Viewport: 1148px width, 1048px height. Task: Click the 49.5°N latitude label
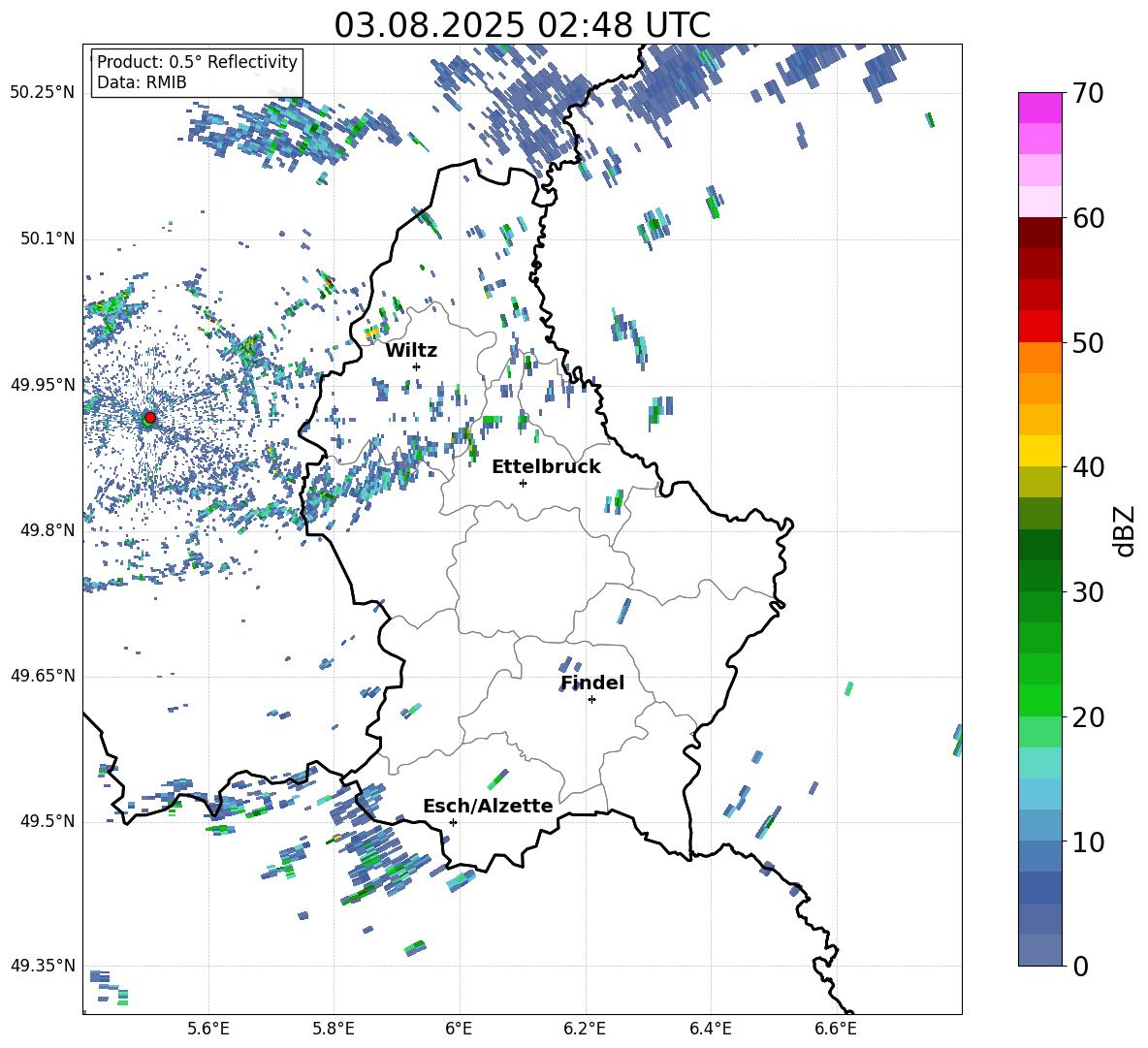click(x=48, y=821)
